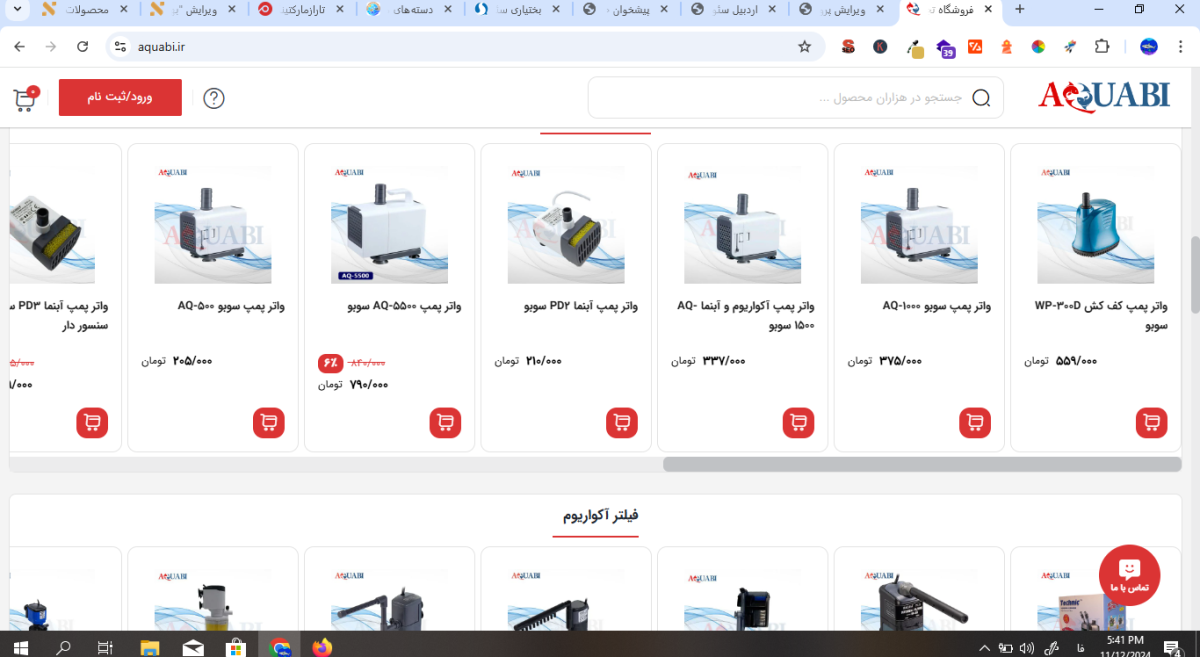Bookmark this page with star icon

click(804, 47)
